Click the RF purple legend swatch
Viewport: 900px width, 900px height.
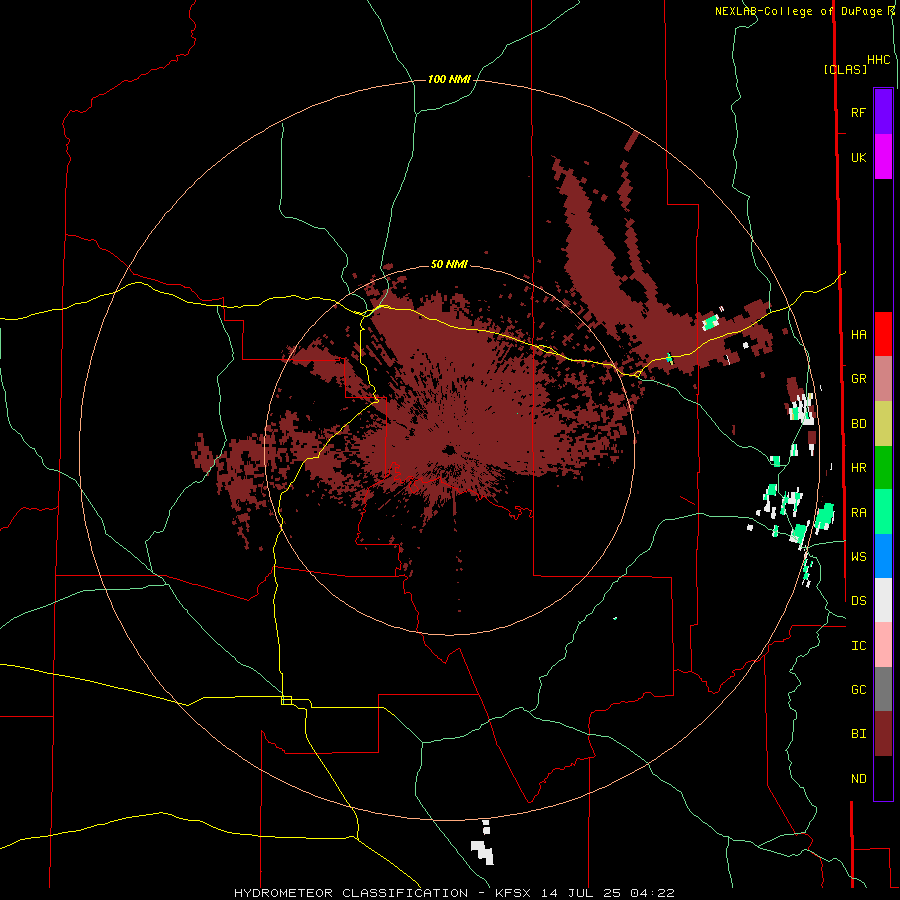pyautogui.click(x=883, y=112)
